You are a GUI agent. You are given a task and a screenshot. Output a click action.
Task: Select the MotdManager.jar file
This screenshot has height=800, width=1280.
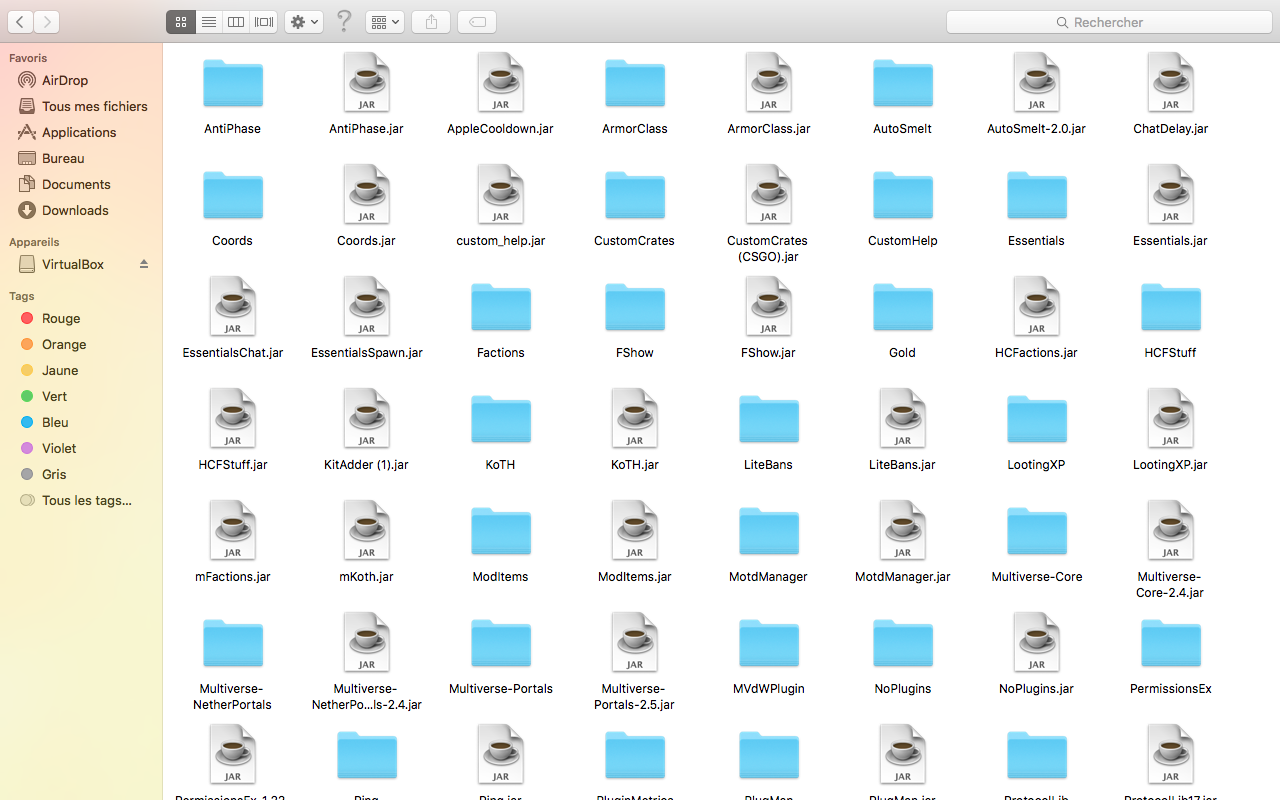pos(903,531)
